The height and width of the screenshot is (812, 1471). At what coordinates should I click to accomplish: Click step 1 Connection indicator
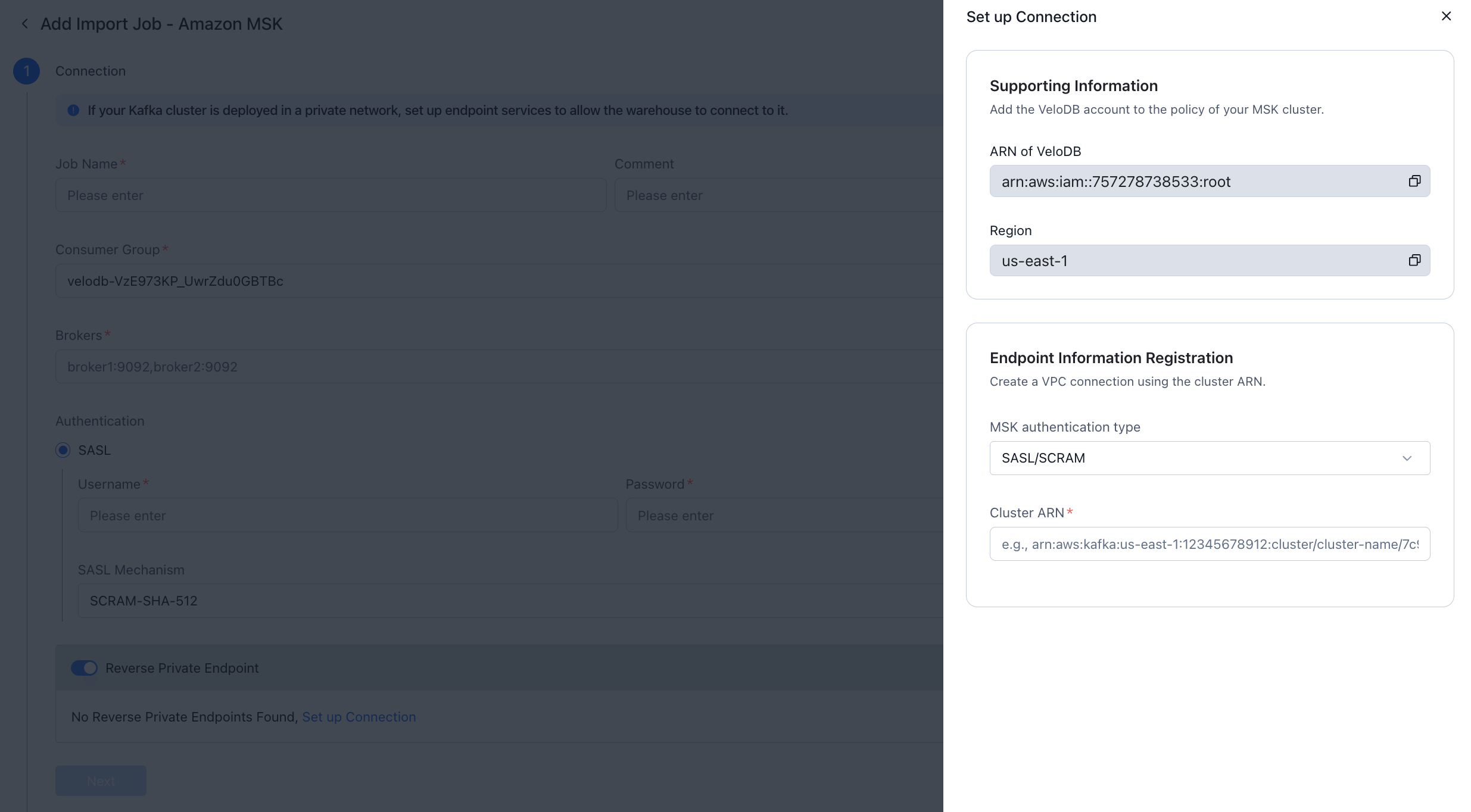pyautogui.click(x=26, y=71)
